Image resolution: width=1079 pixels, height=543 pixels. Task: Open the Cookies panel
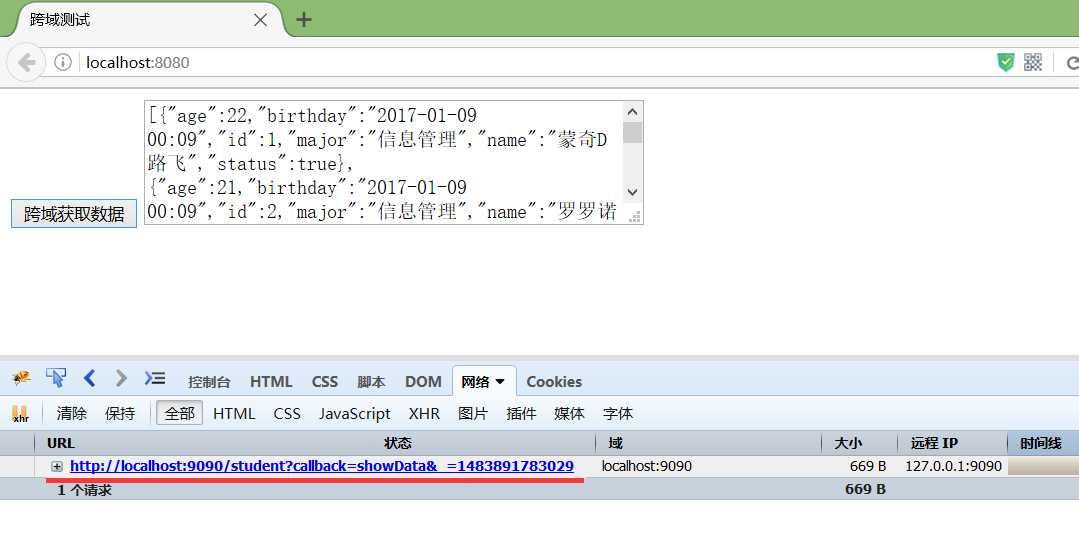[x=554, y=382]
